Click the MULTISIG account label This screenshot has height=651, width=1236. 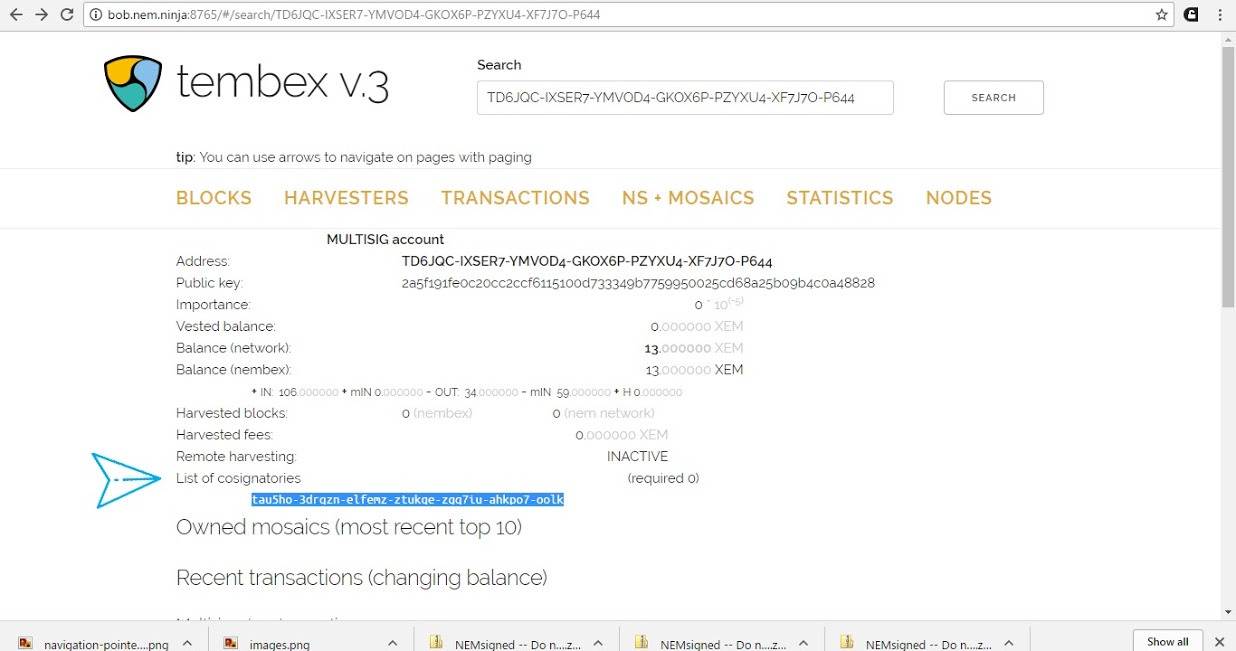click(385, 240)
